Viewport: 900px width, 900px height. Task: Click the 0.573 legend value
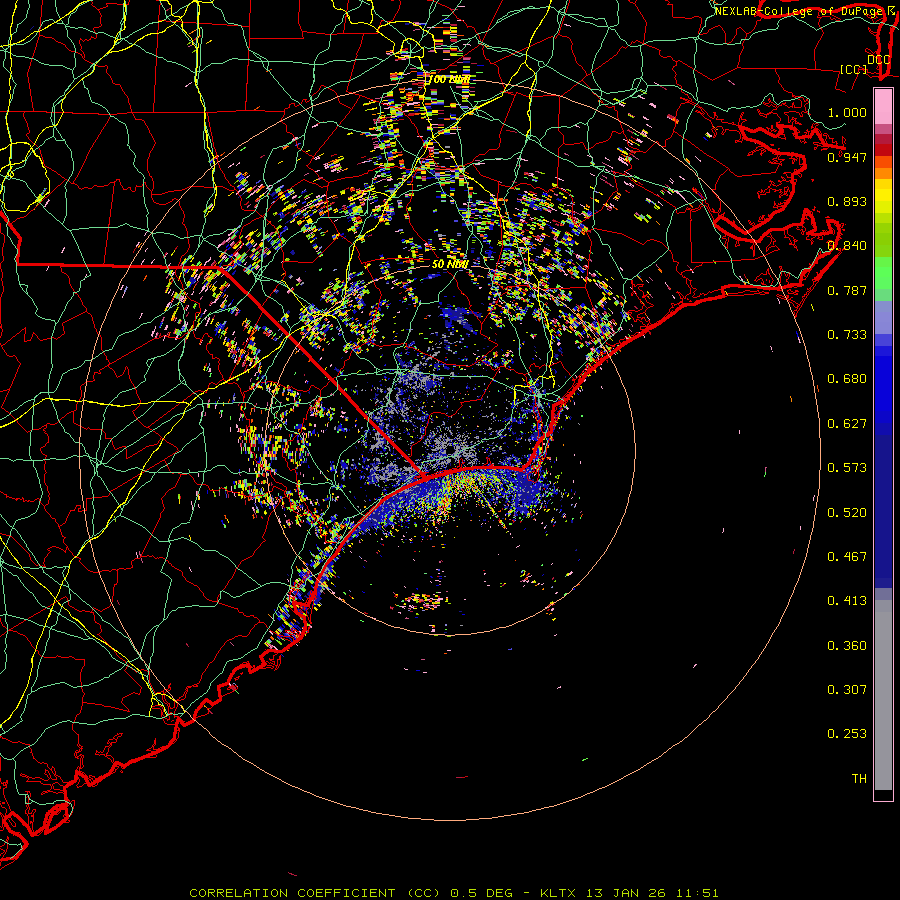pyautogui.click(x=847, y=468)
